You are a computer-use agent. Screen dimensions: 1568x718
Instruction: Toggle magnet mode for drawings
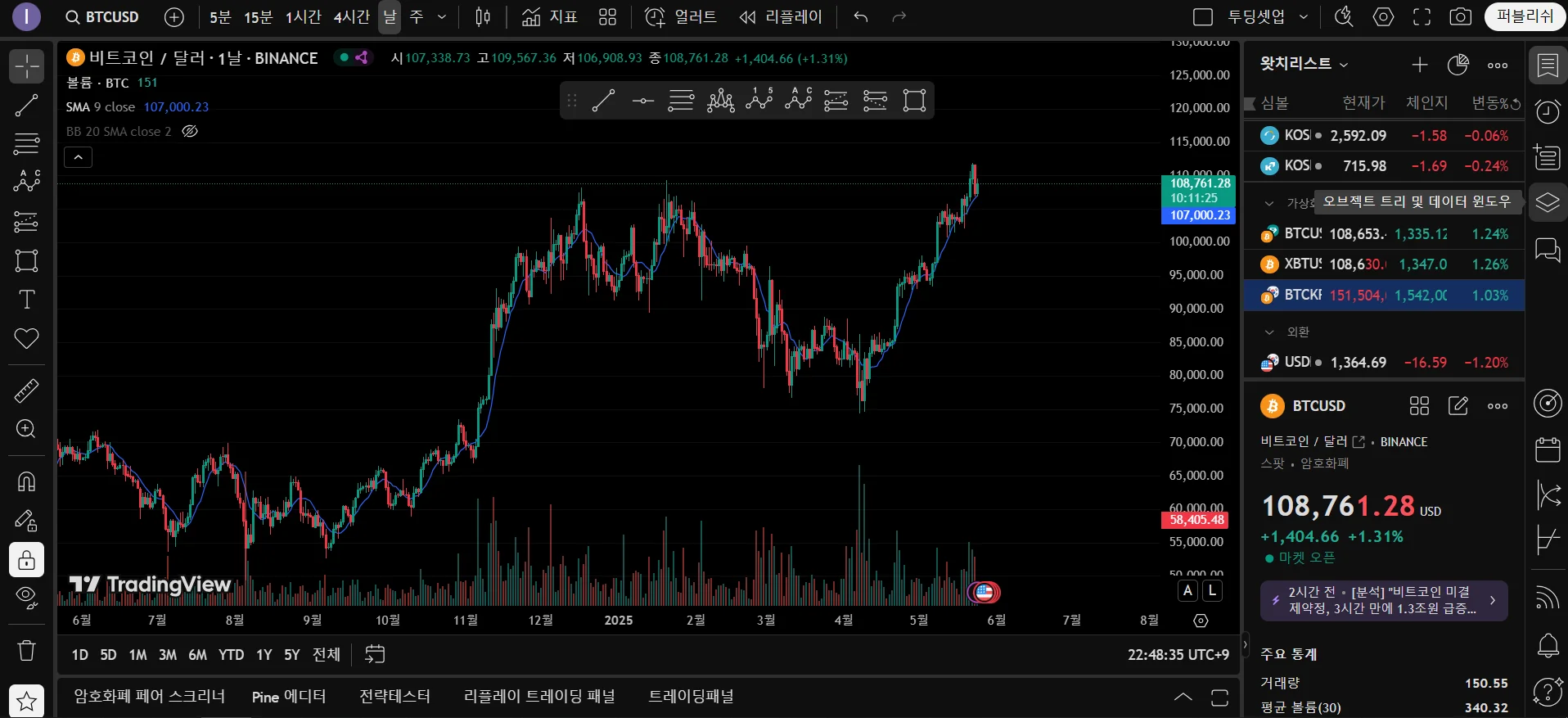coord(26,481)
